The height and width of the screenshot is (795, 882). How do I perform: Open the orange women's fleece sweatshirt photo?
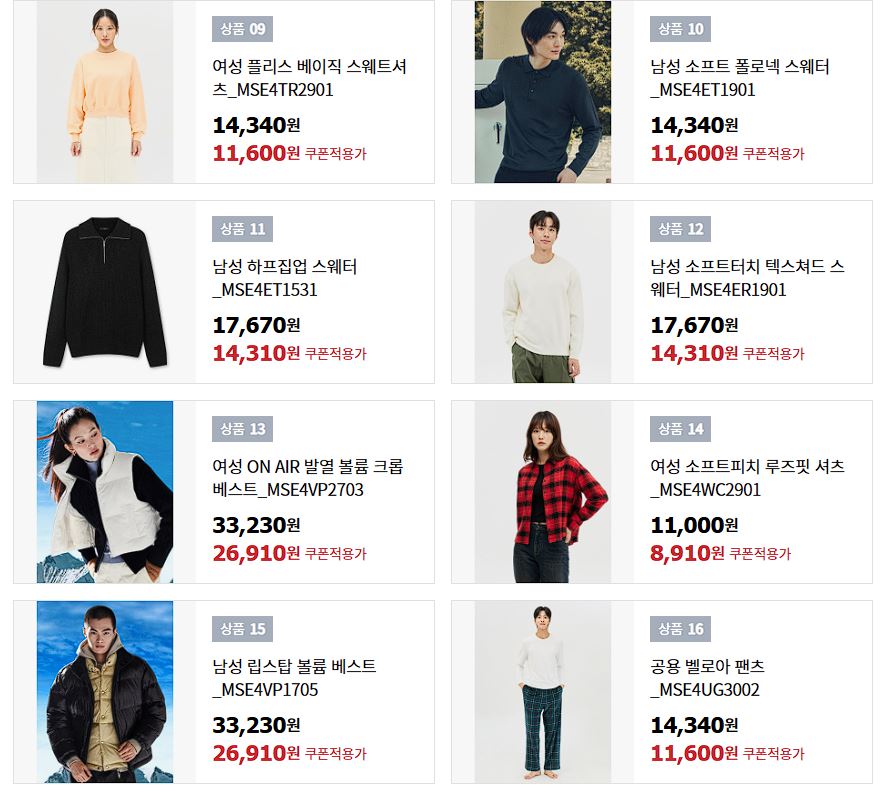pos(105,92)
